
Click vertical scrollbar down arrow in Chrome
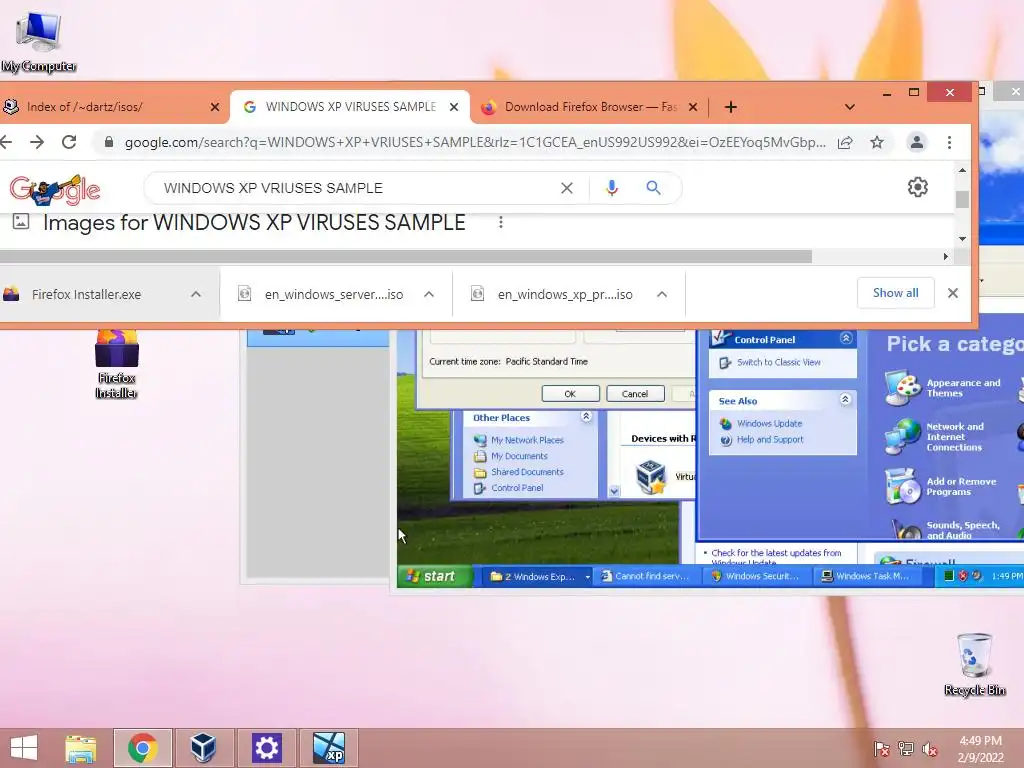962,239
